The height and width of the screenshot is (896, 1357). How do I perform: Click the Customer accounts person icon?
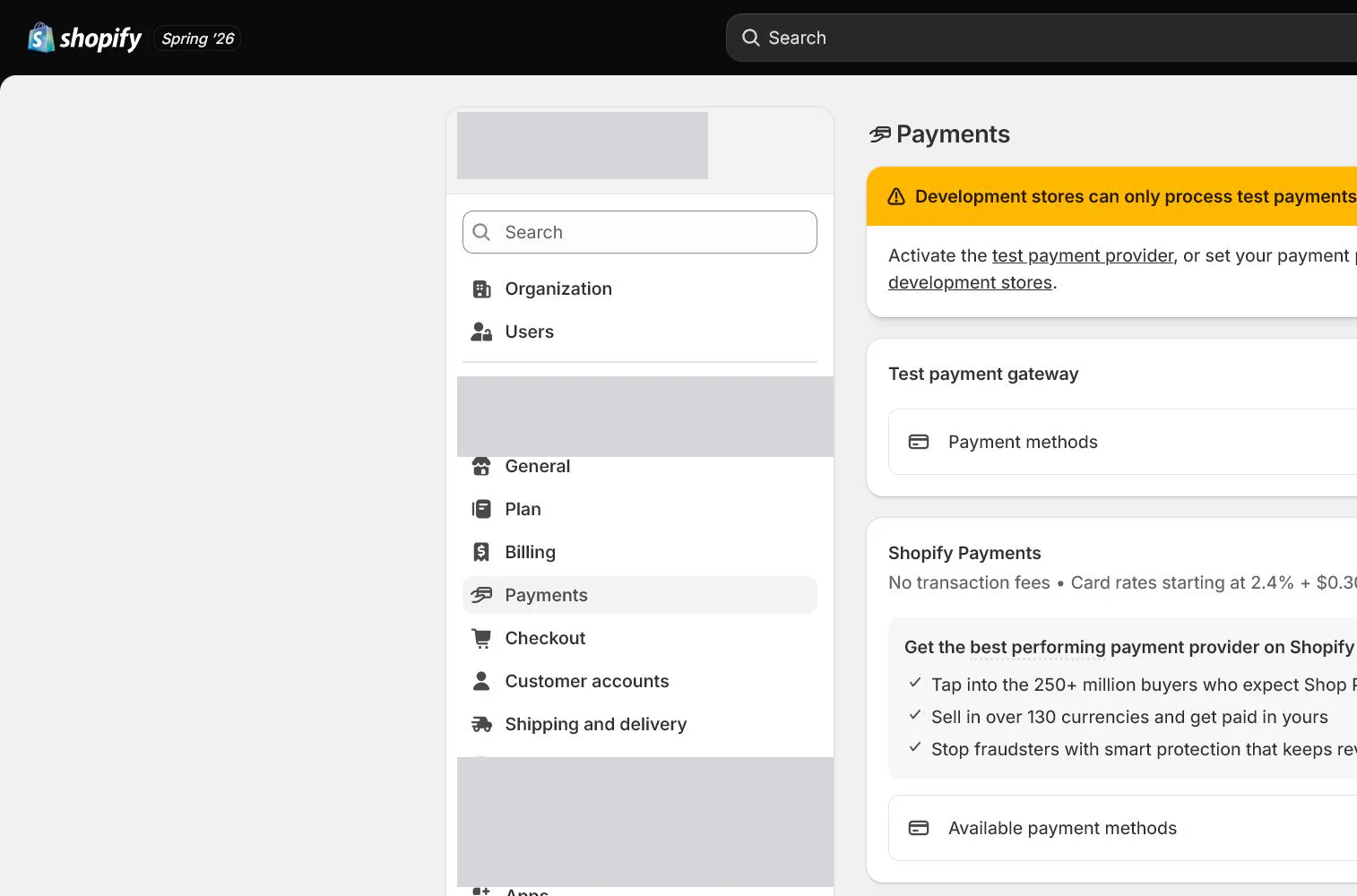pos(481,681)
